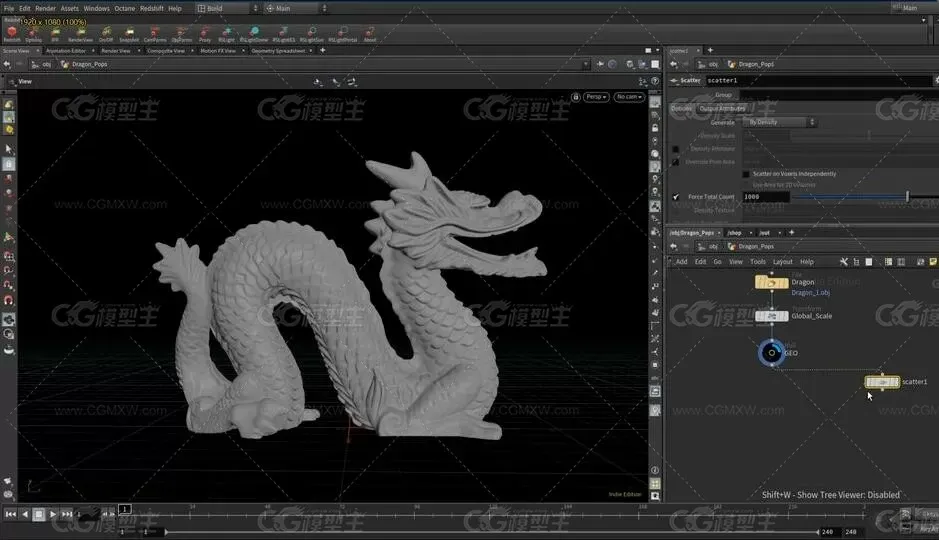Viewport: 939px width, 540px height.
Task: Click the Snapshot shelf tool
Action: pyautogui.click(x=129, y=34)
